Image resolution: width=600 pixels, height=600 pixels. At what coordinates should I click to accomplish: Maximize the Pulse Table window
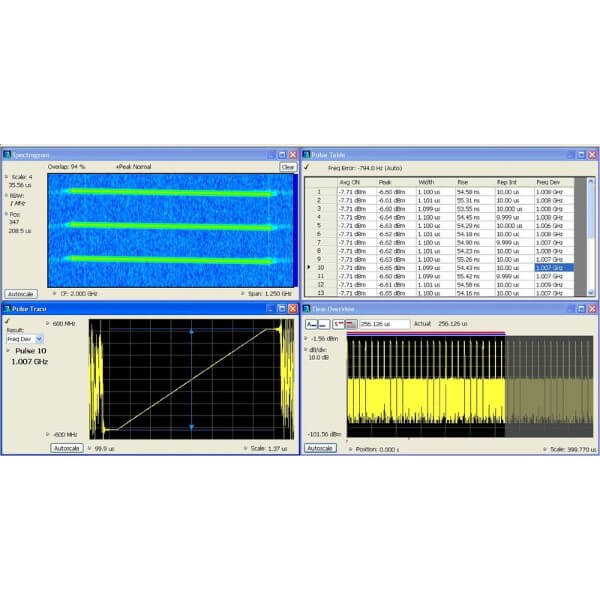click(x=581, y=155)
